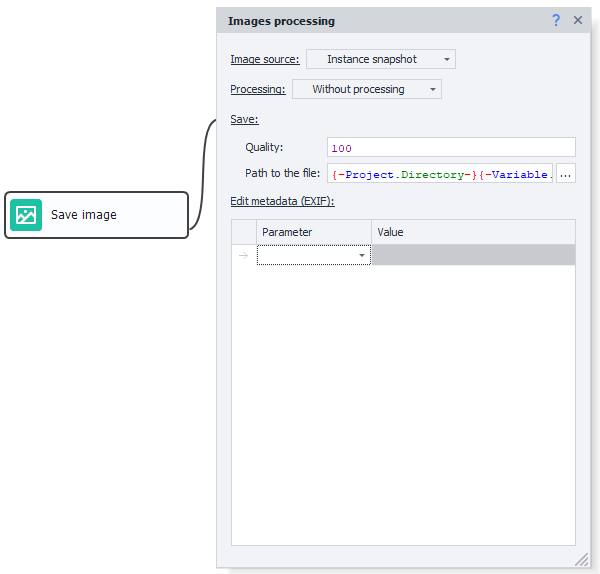
Task: Click the Image source label
Action: tap(264, 60)
